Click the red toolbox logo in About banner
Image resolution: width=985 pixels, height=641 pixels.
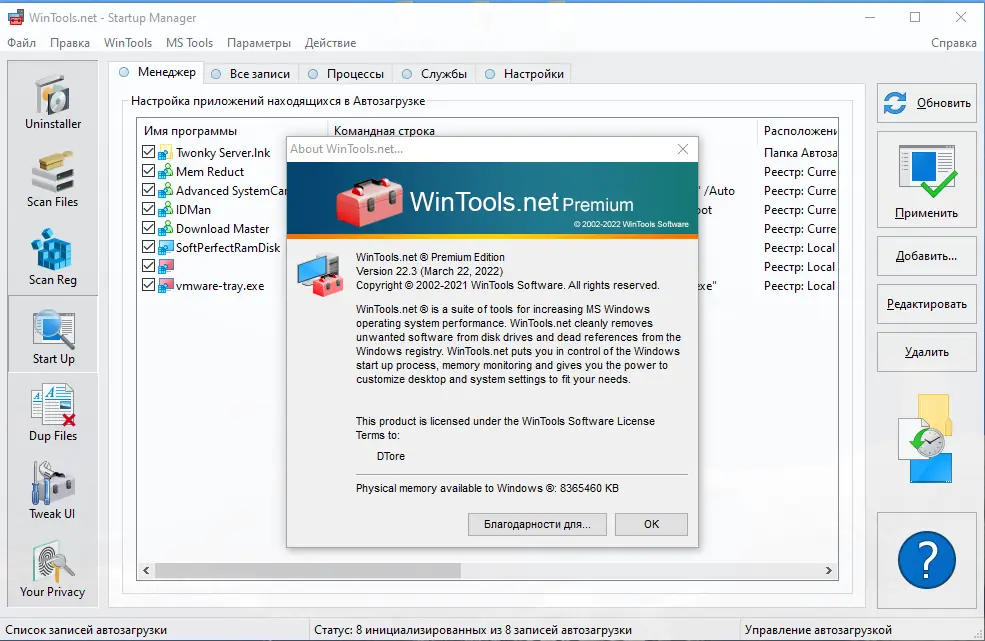(369, 201)
